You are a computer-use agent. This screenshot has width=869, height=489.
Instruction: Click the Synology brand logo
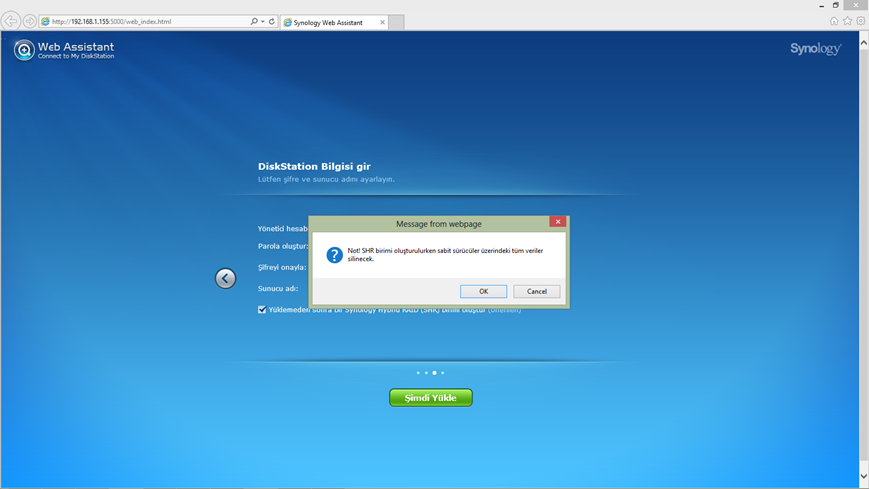815,49
